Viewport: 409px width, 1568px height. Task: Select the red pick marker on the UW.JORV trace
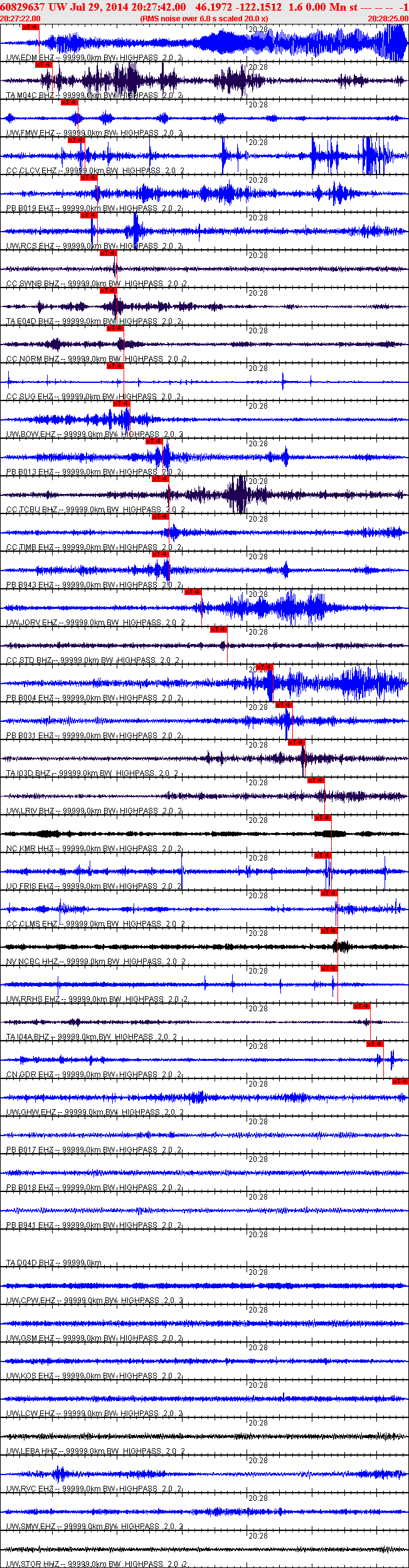point(193,592)
